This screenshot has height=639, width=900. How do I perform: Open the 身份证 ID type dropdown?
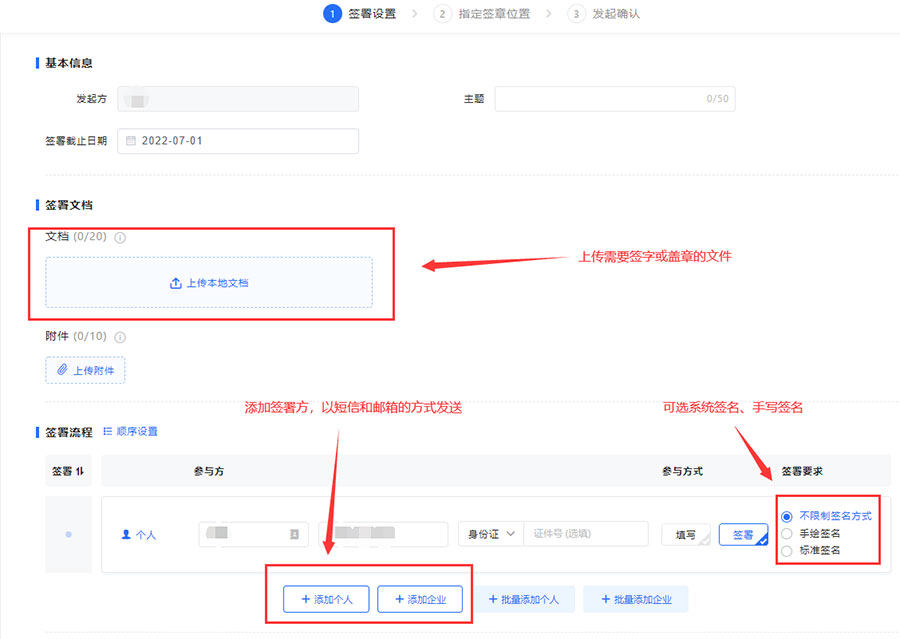[x=490, y=535]
